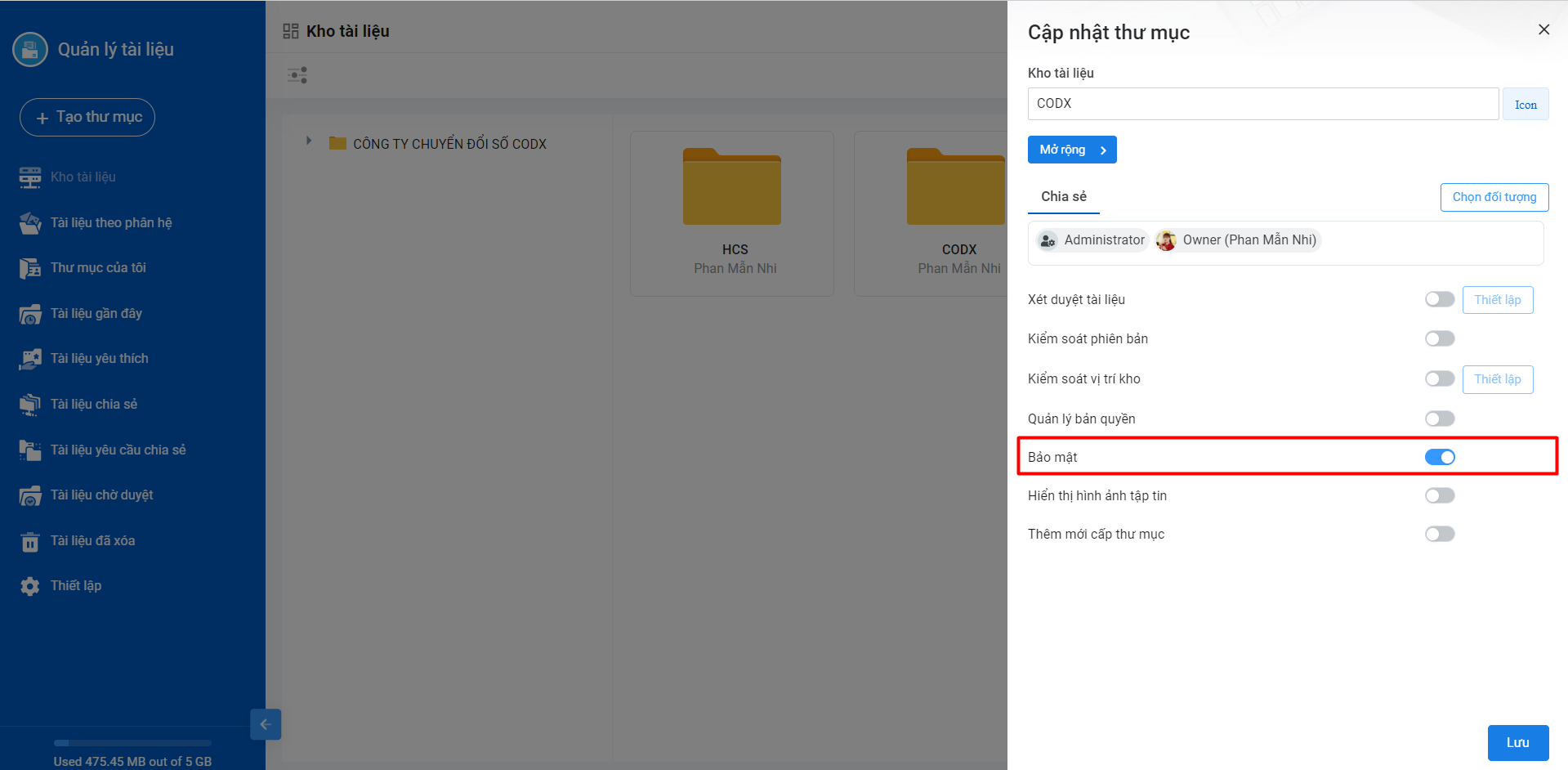Click Thiết lập beside Kiểm soát vị trí kho
Viewport: 1568px width, 770px height.
click(1498, 379)
